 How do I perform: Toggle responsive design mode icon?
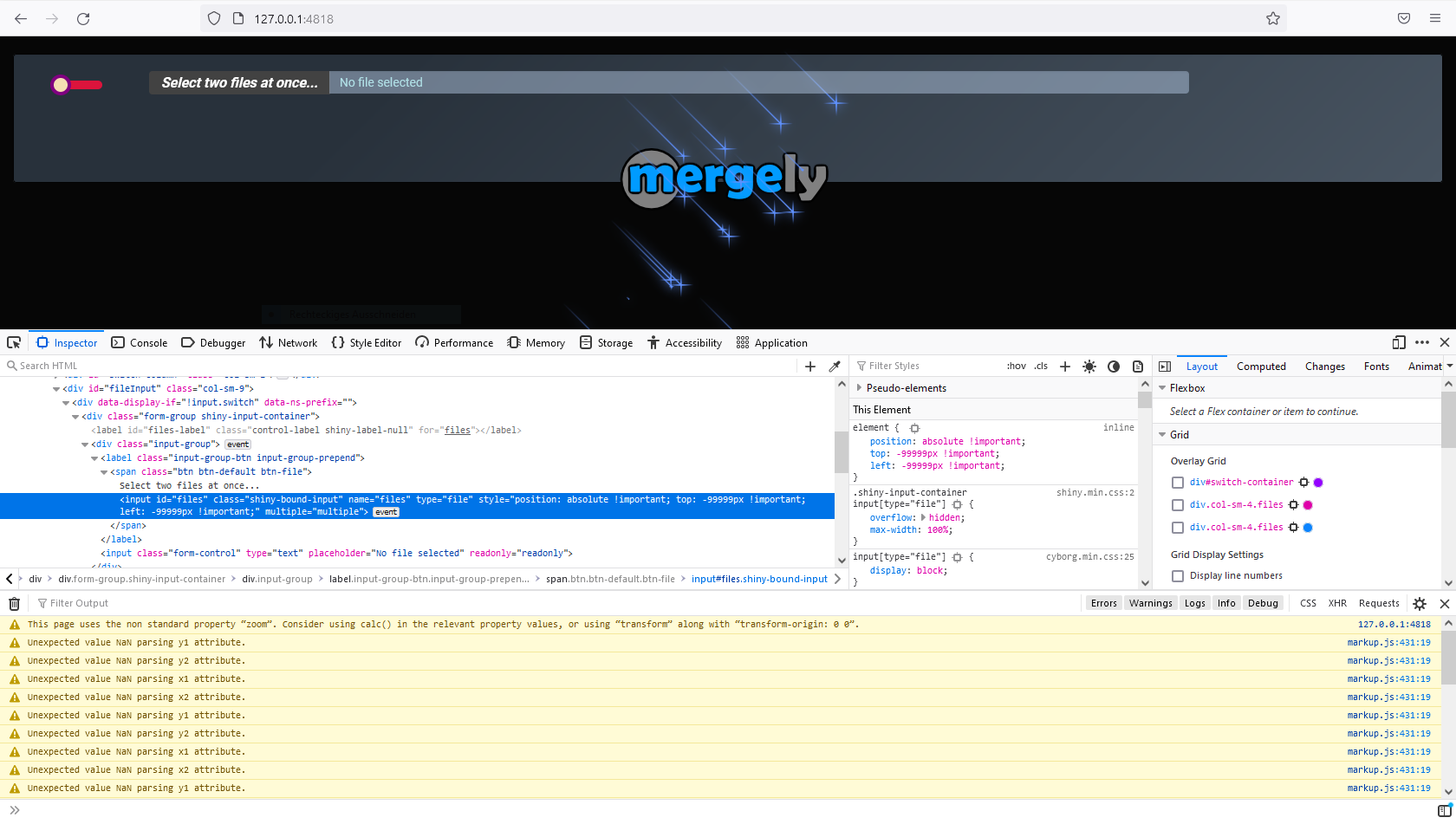pos(1399,342)
